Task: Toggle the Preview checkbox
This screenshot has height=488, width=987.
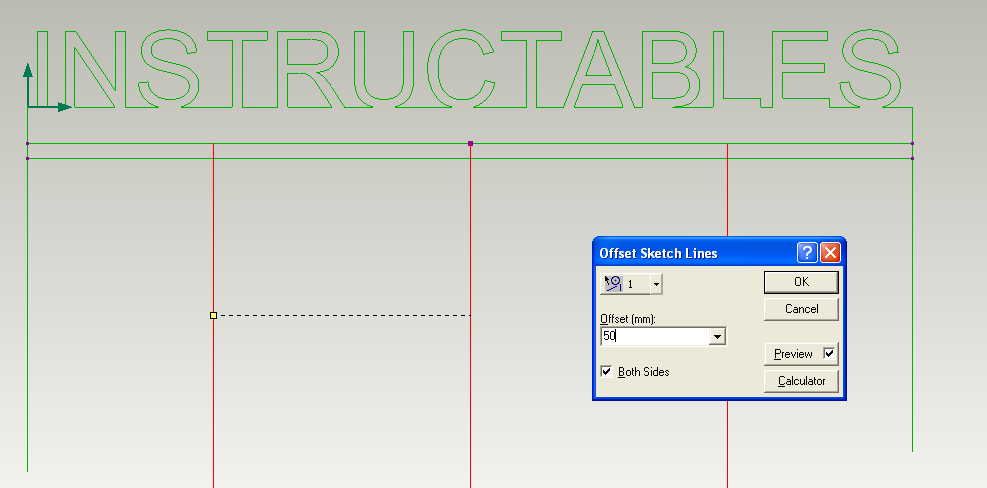Action: click(830, 354)
